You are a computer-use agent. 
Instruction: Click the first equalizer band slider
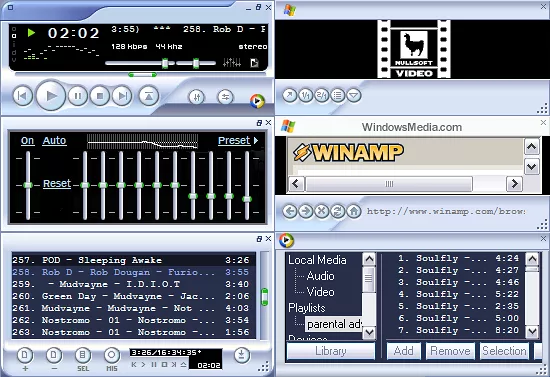click(x=85, y=186)
